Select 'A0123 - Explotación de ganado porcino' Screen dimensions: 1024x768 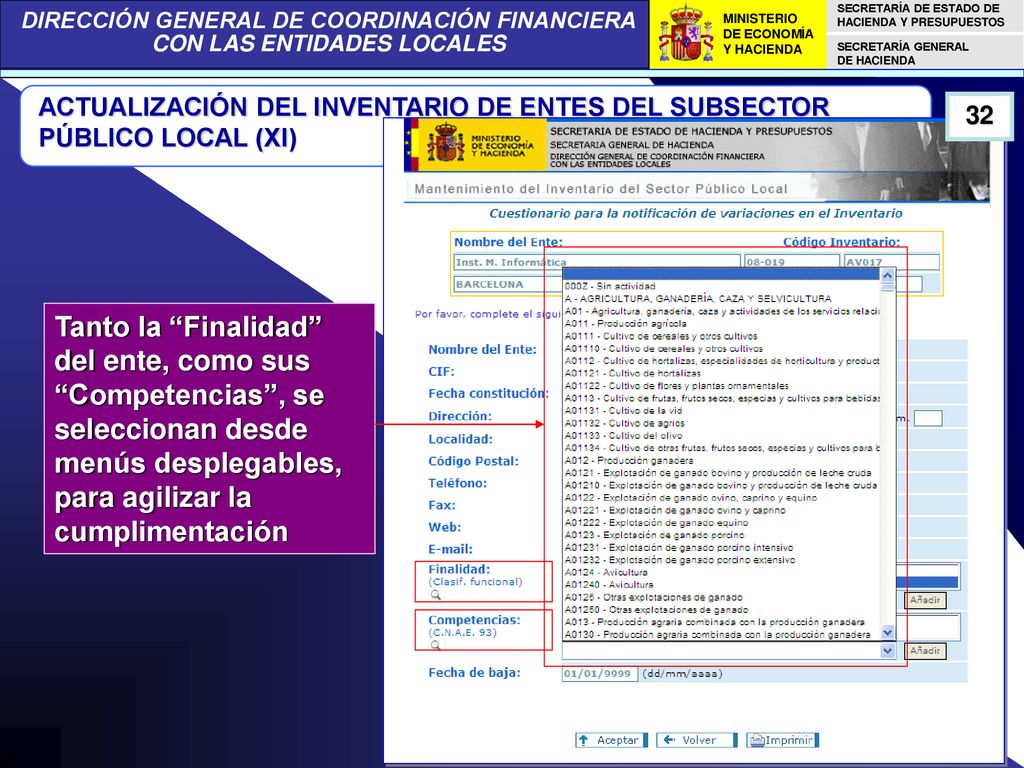(722, 535)
